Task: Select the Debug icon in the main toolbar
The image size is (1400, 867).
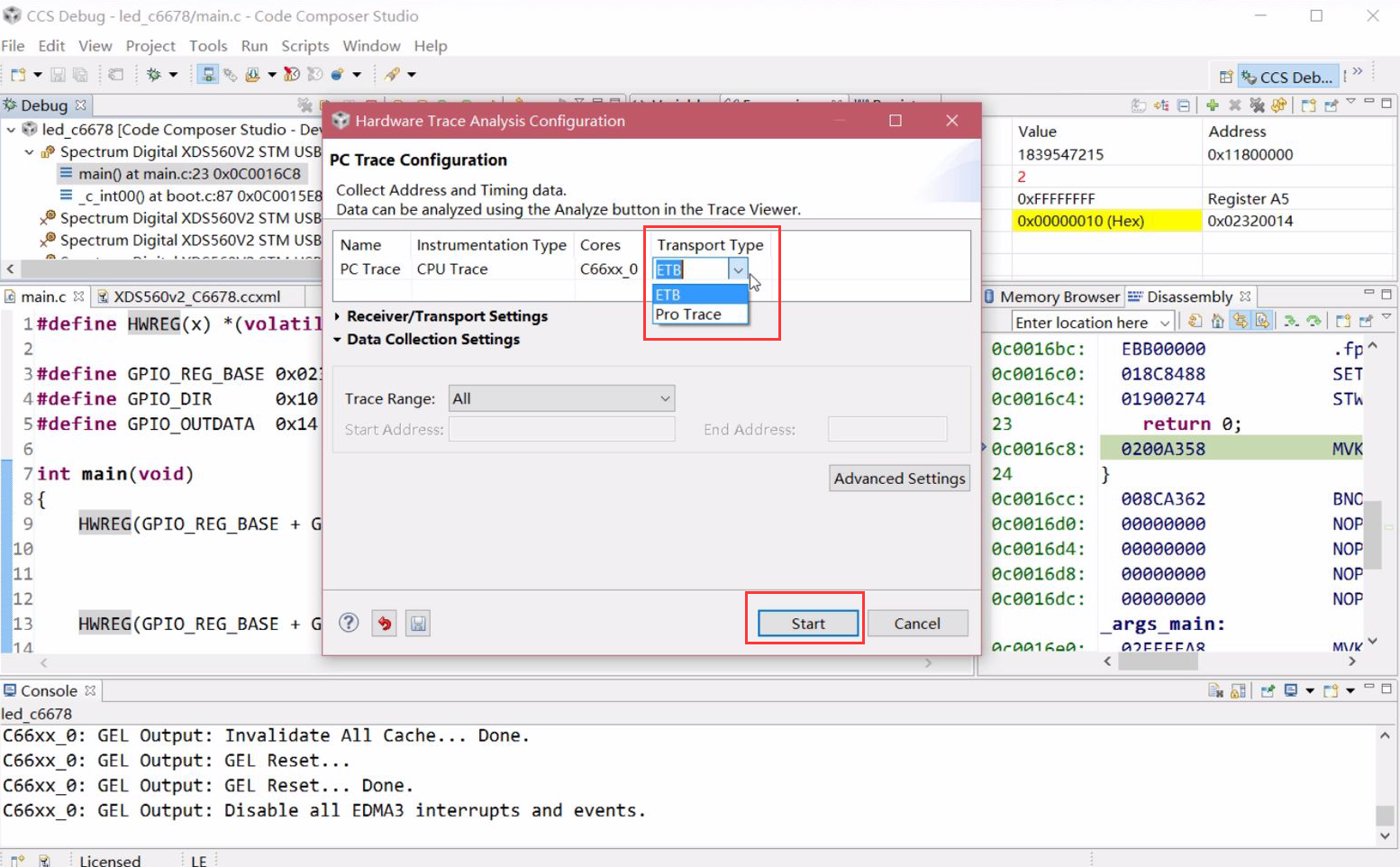Action: 154,73
